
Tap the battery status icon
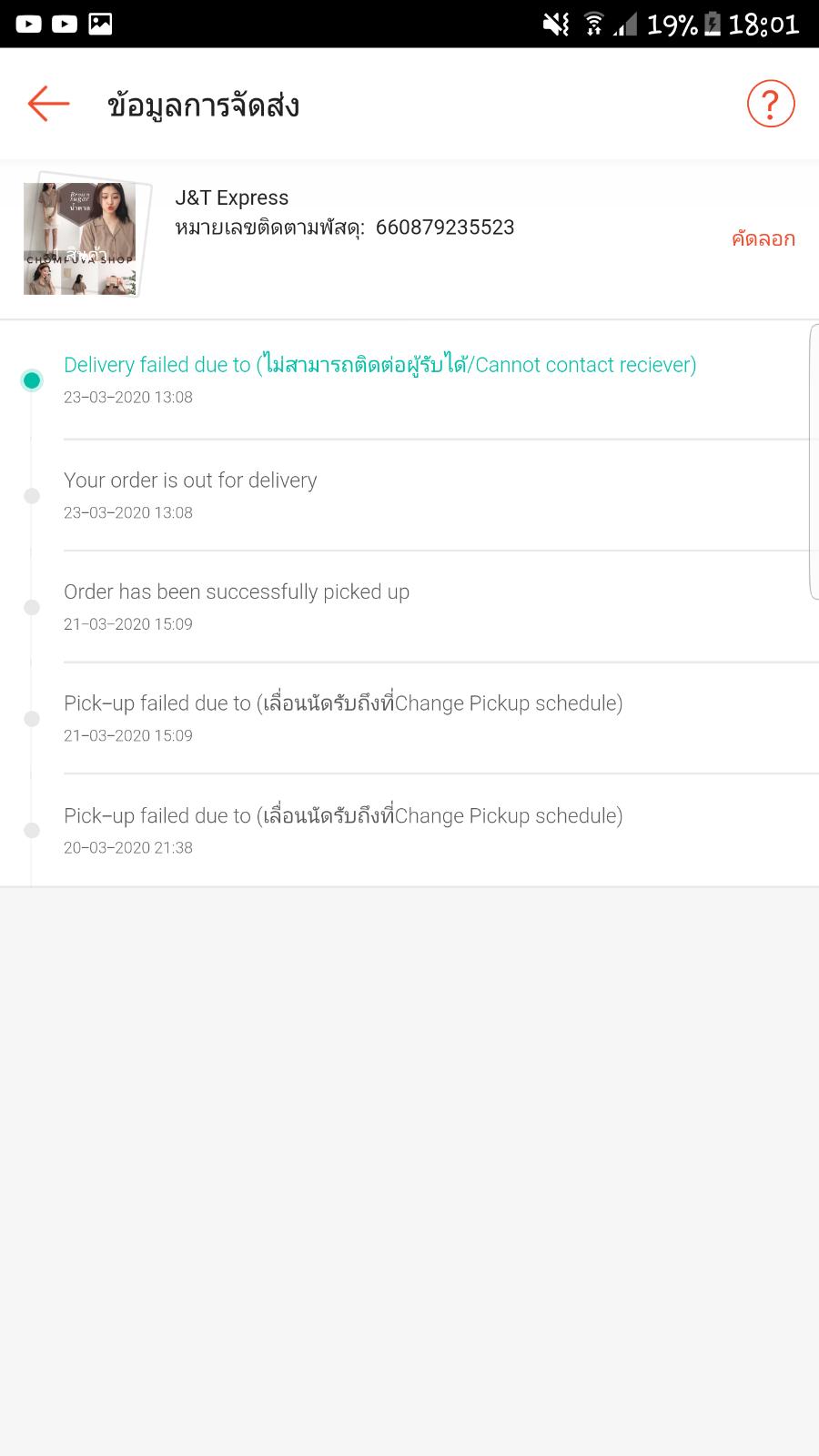click(713, 24)
